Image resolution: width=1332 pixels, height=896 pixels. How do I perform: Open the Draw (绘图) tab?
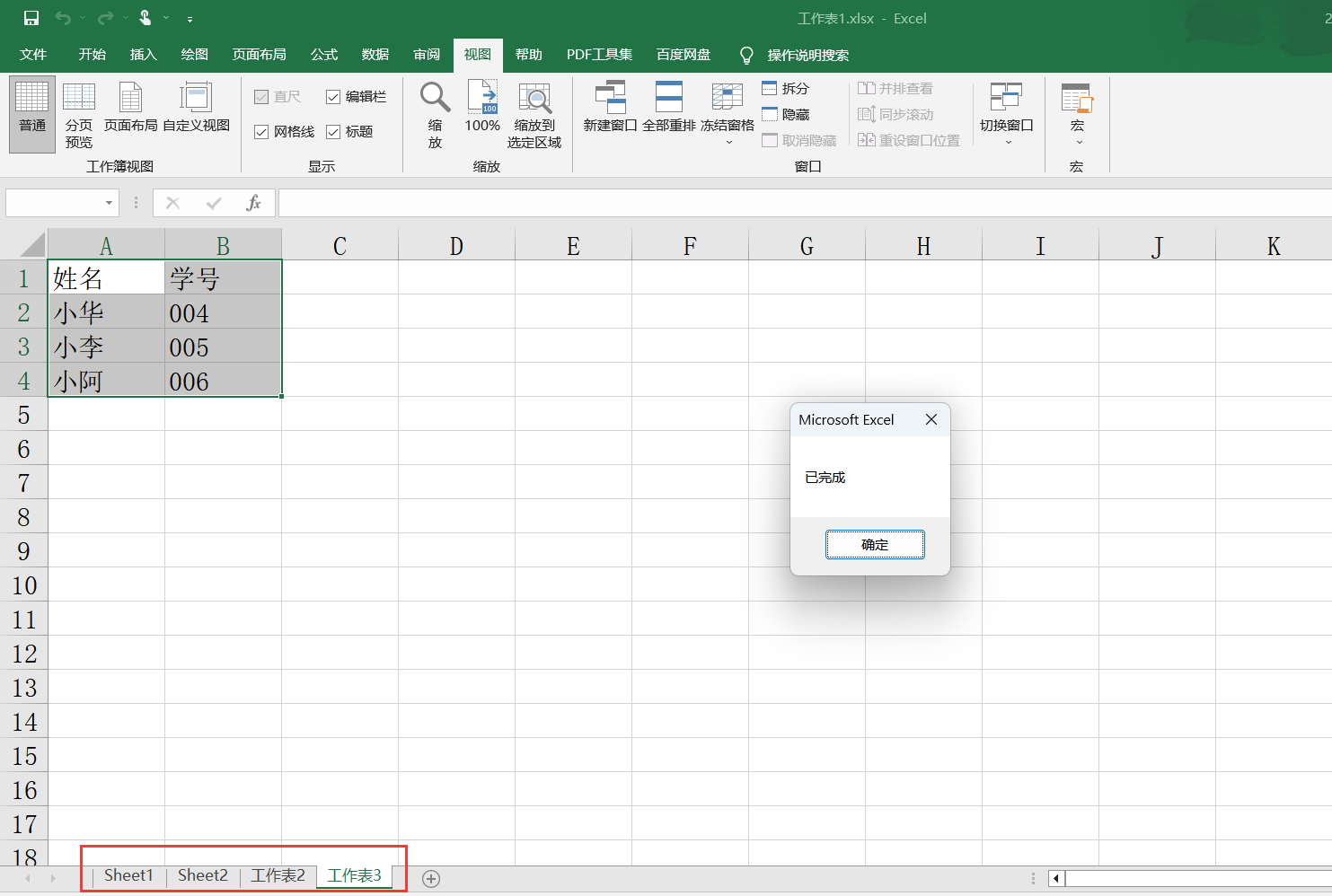[194, 55]
